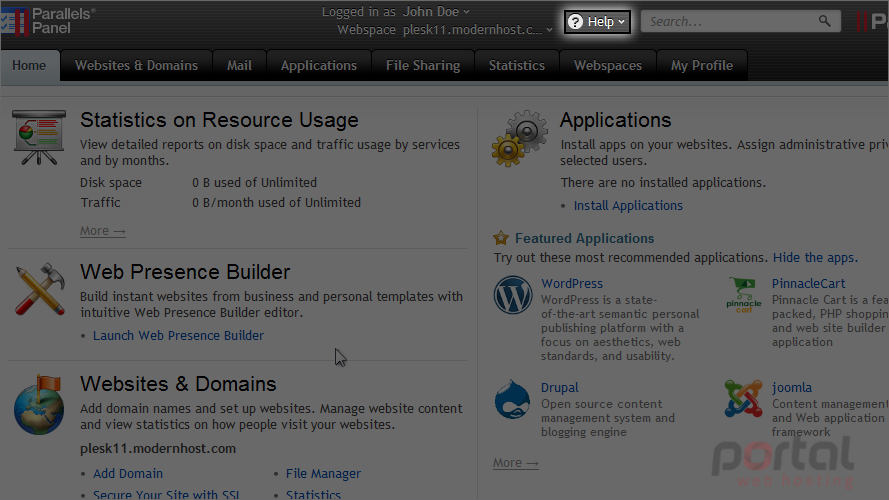Open the Mail tab
The image size is (889, 500).
[x=239, y=65]
